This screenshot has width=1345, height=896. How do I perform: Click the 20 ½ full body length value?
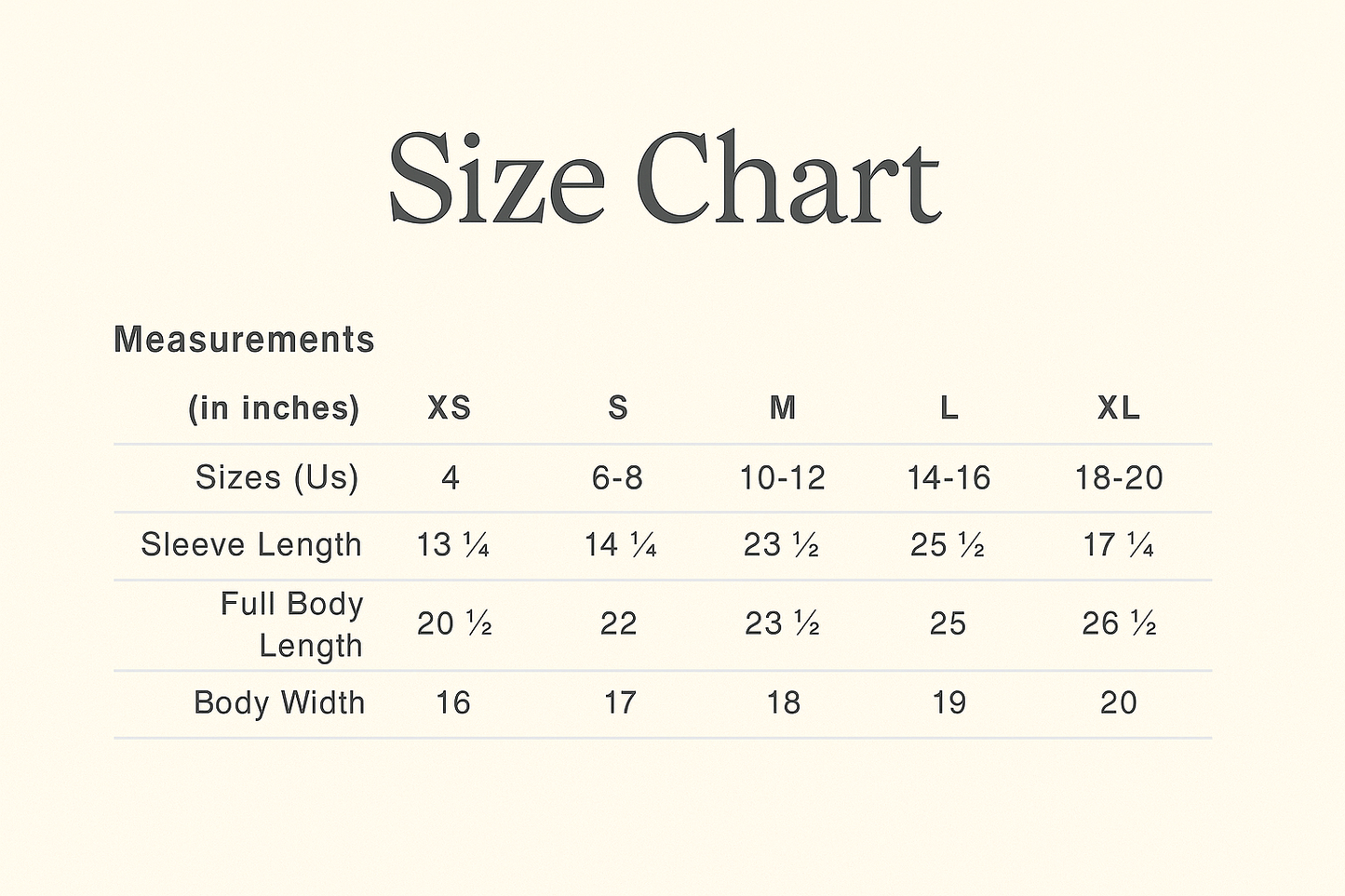coord(454,623)
